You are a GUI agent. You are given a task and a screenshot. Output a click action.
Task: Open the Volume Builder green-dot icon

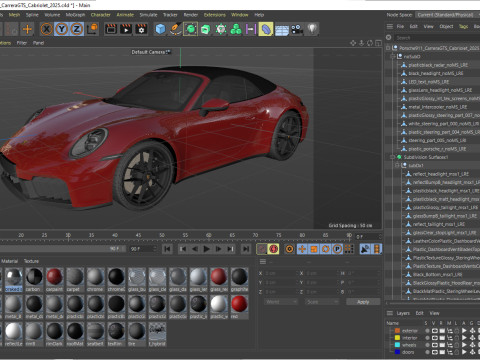[x=221, y=29]
